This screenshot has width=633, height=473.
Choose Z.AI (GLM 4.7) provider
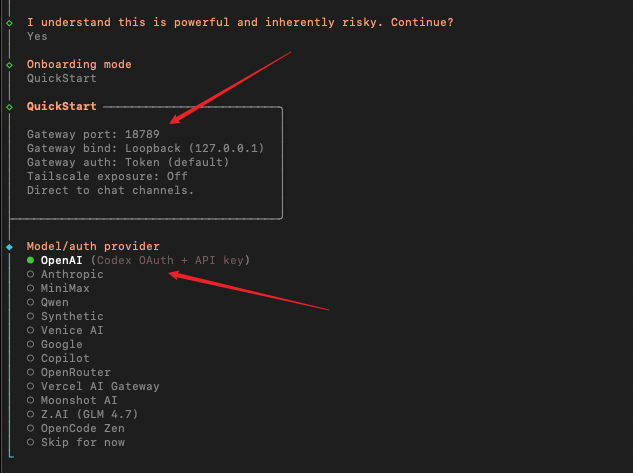click(x=82, y=414)
